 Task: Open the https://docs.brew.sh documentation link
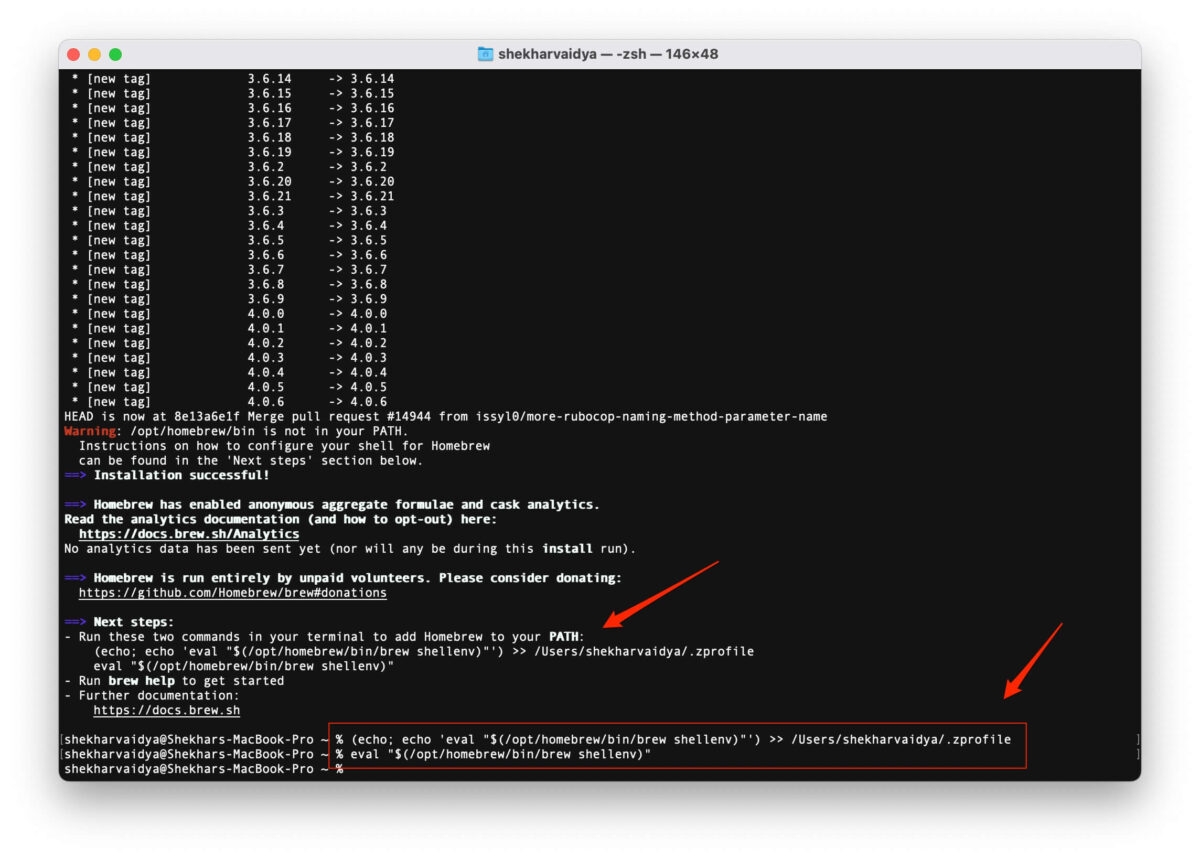pyautogui.click(x=166, y=710)
